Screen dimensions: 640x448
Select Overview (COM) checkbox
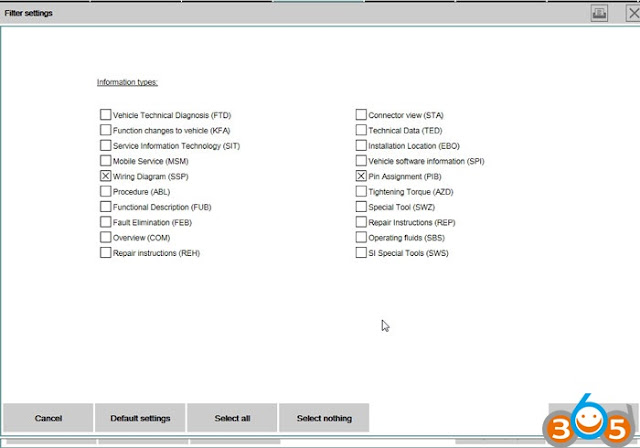click(105, 237)
